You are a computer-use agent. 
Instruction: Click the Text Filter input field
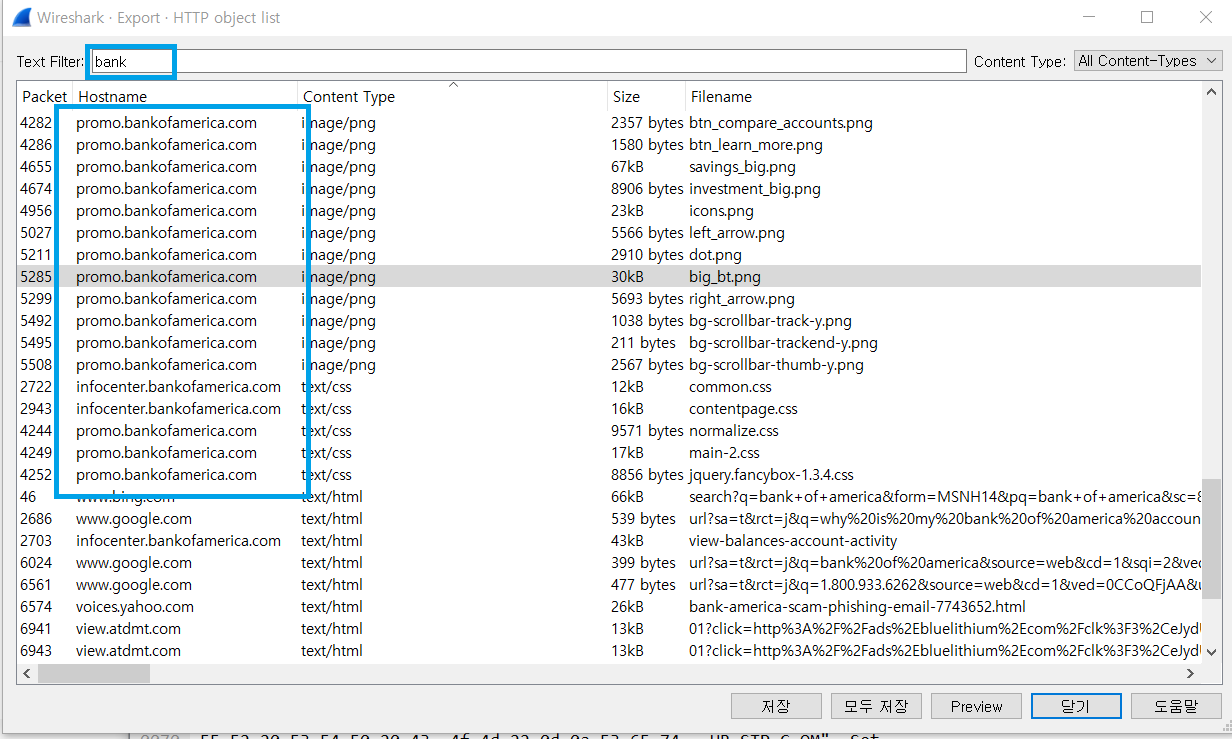[529, 61]
